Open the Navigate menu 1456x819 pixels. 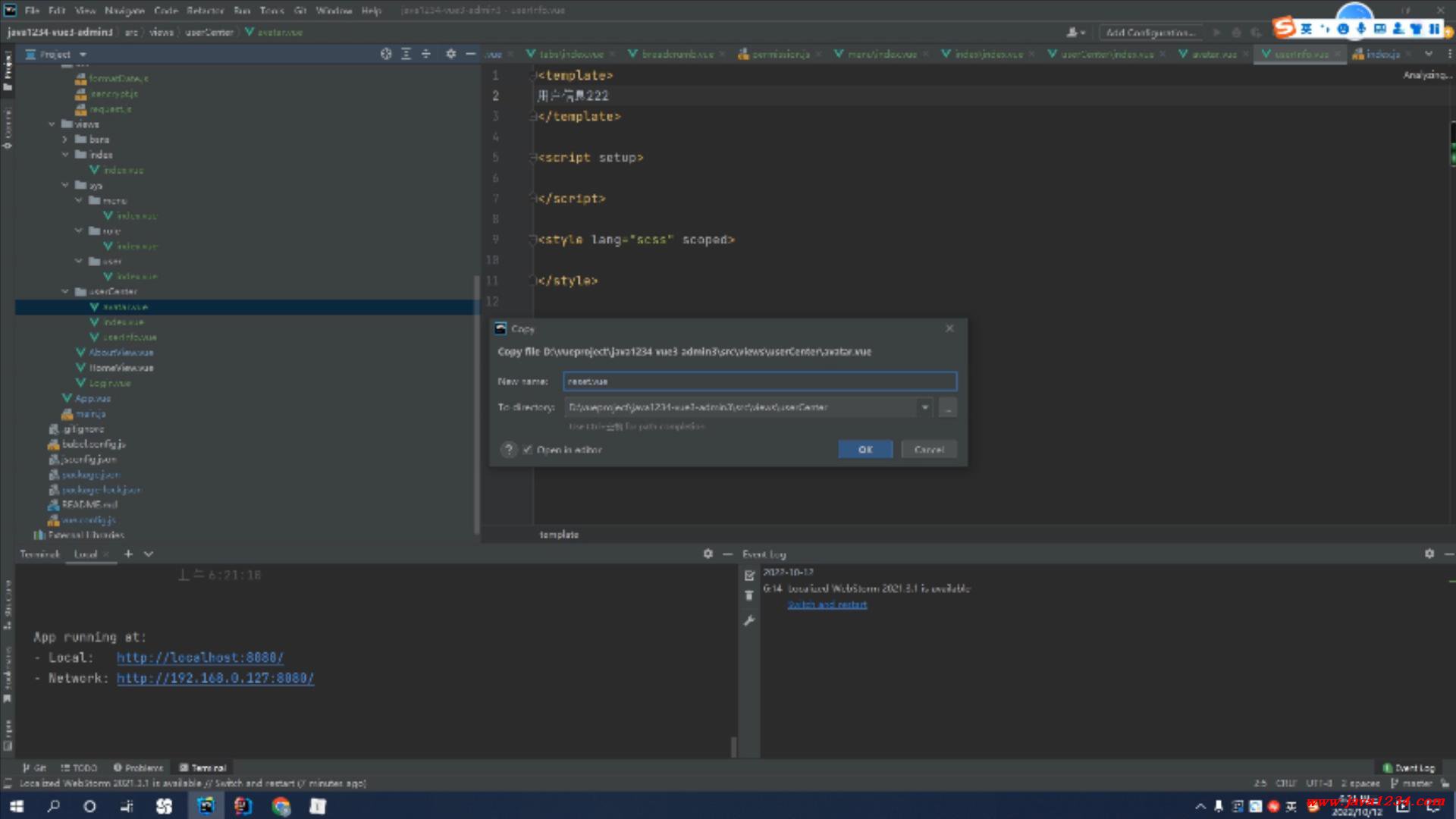point(124,11)
